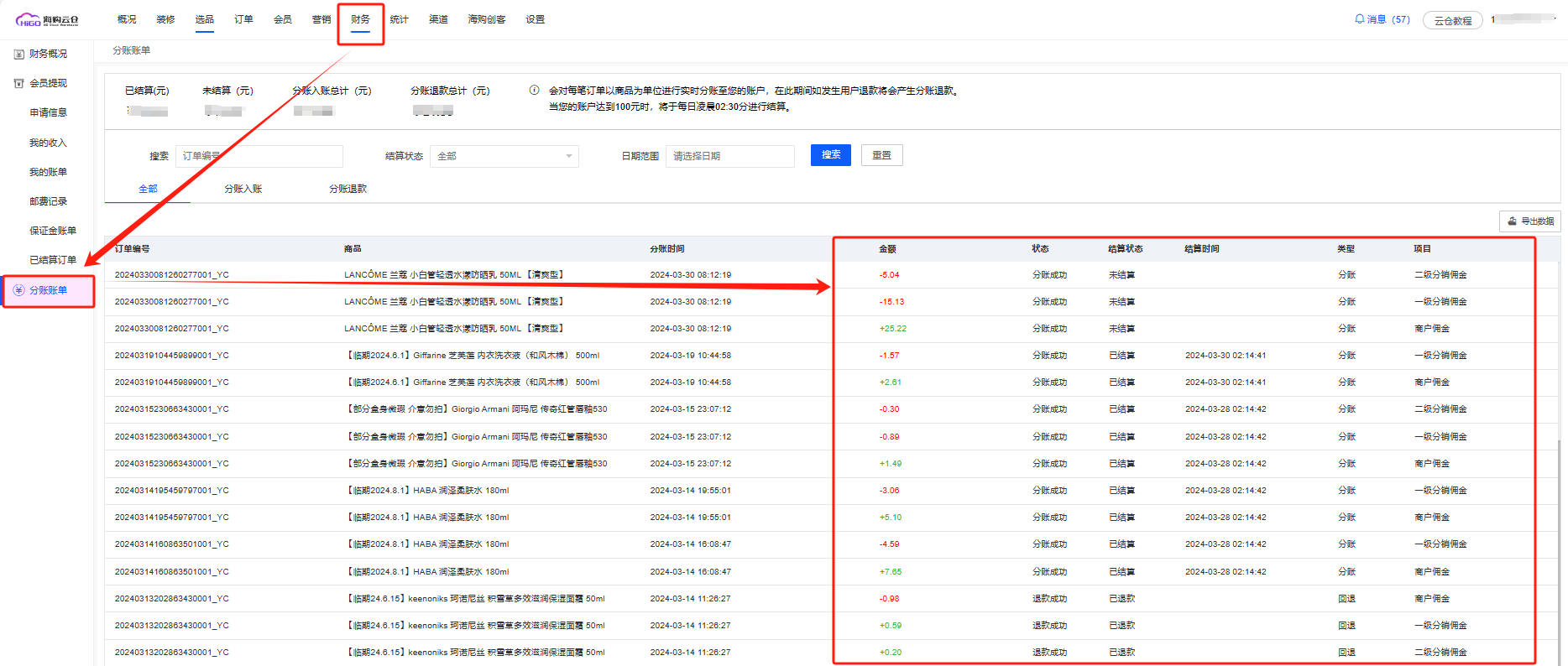Screen dimensions: 1568x666
Task: Open the 统计 top menu
Action: coord(399,19)
